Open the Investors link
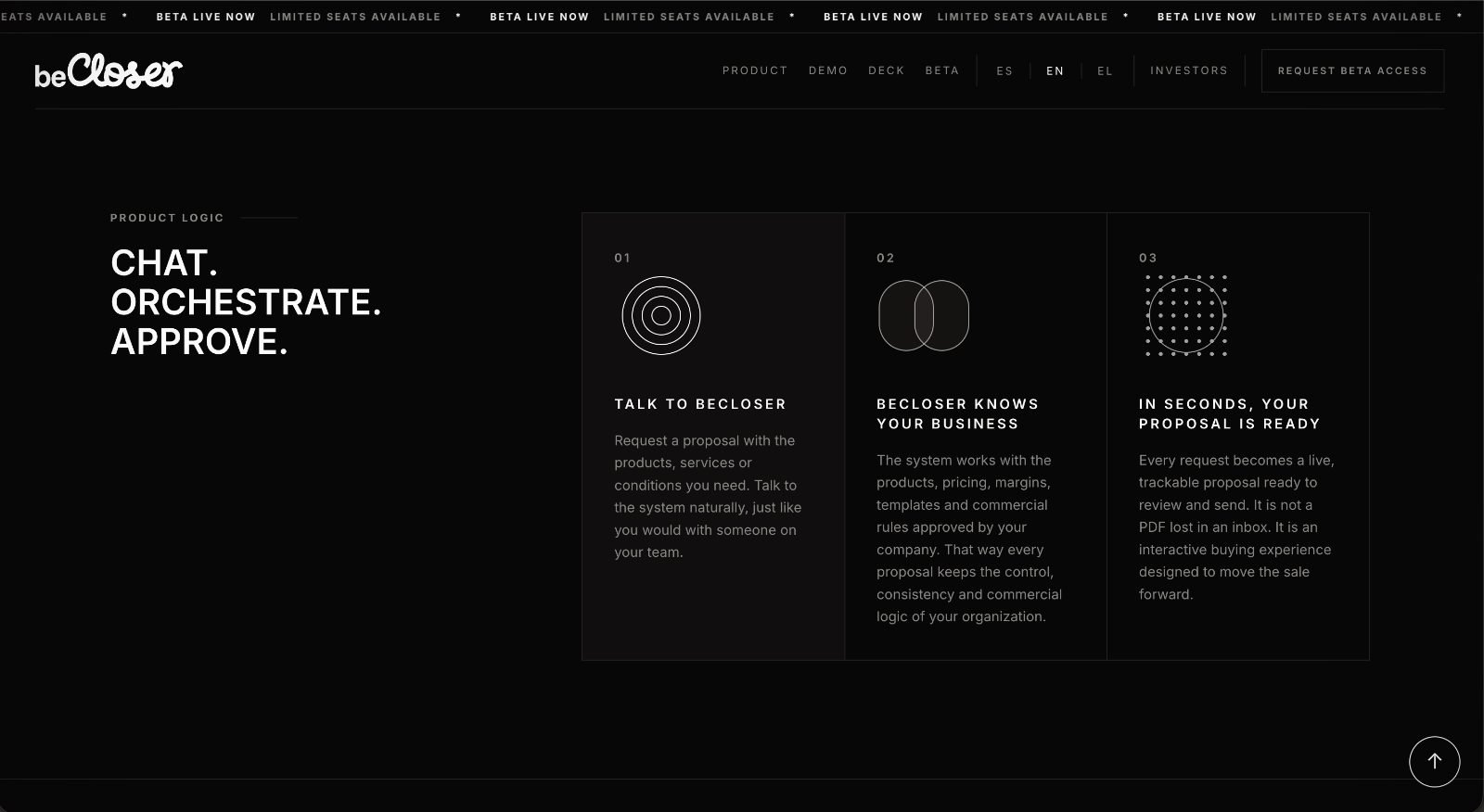 tap(1189, 70)
